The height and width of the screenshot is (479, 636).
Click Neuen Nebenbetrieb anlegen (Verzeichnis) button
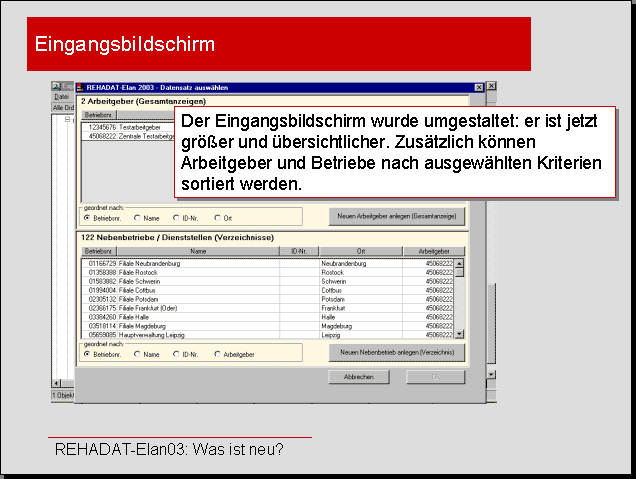coord(397,353)
